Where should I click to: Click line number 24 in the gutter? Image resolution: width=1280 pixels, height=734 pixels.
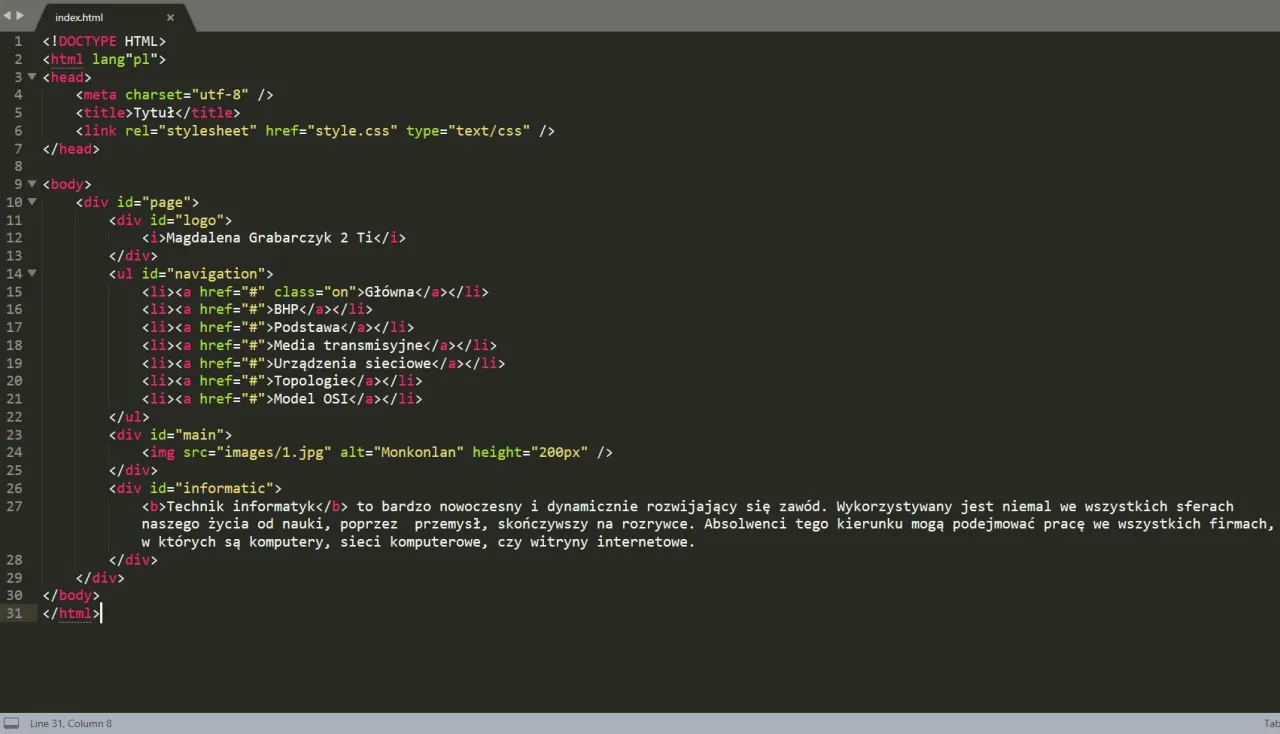point(14,452)
